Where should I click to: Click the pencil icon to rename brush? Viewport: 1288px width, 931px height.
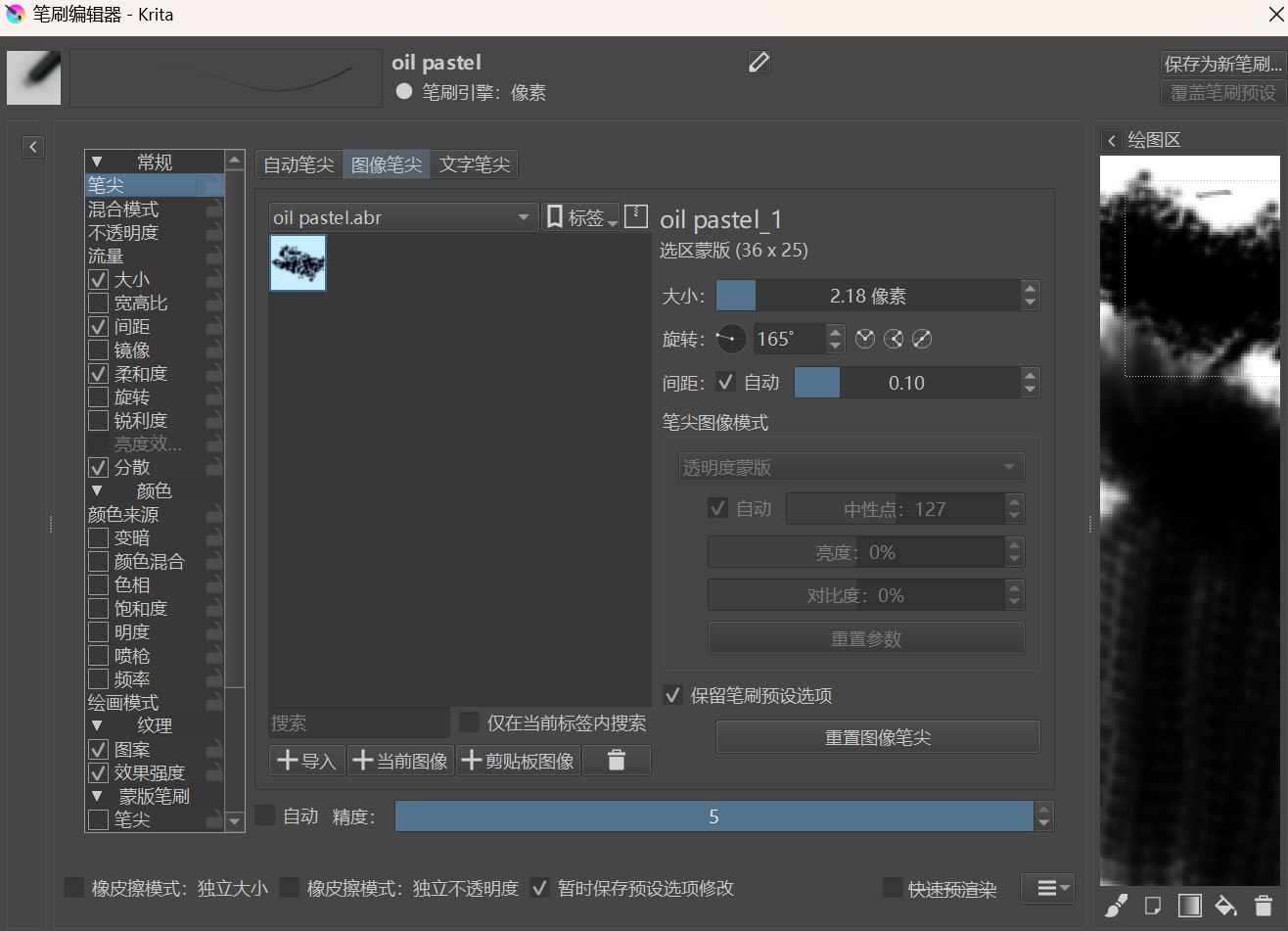[759, 63]
